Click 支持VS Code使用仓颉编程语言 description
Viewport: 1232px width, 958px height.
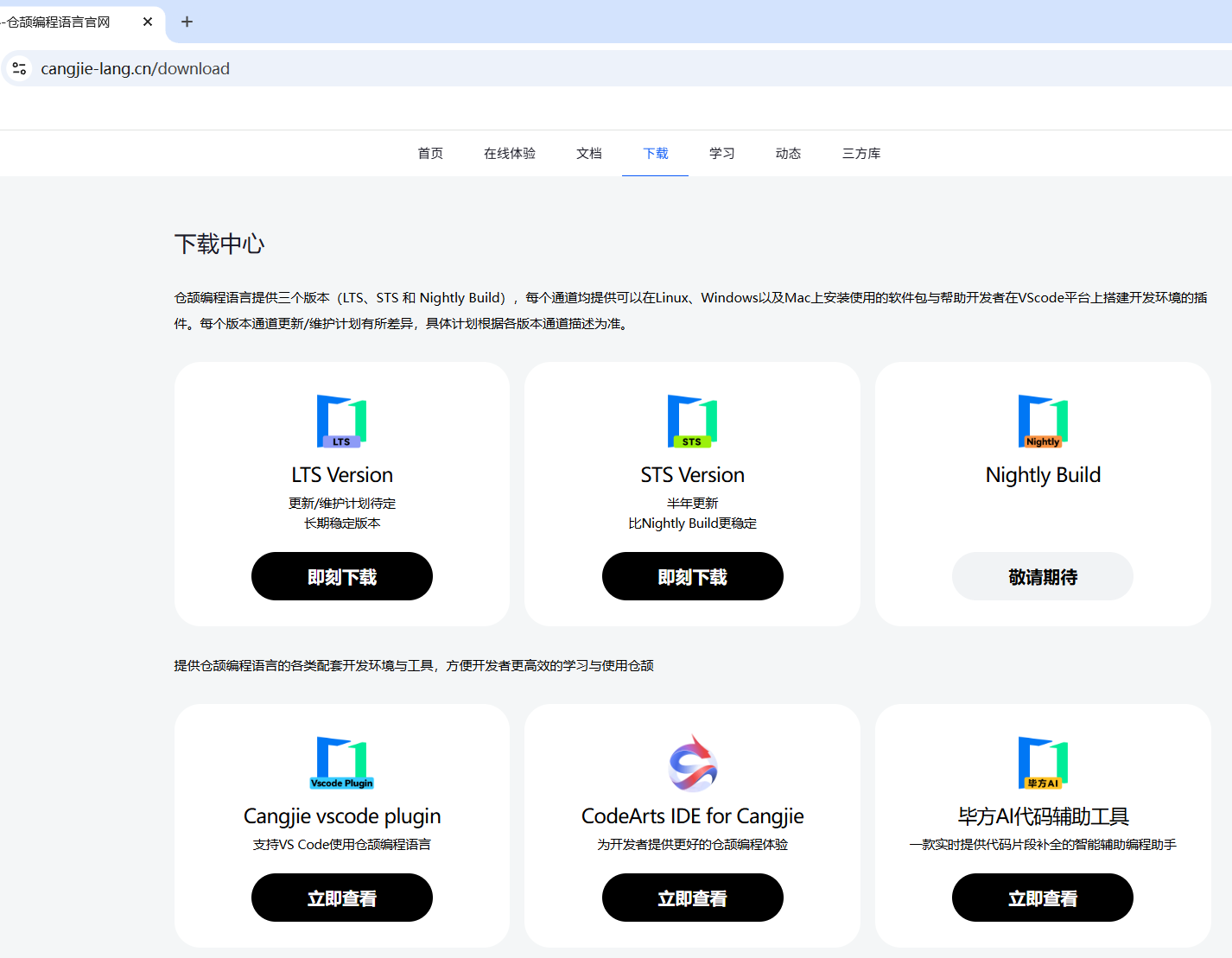click(342, 844)
